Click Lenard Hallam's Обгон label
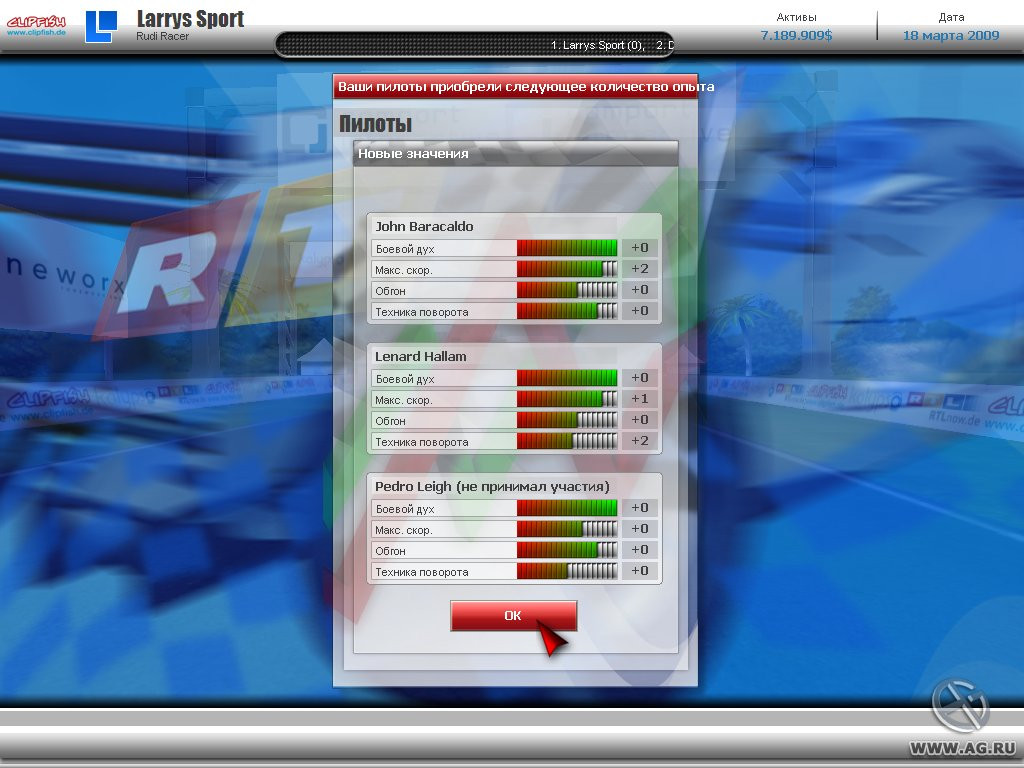 (x=391, y=421)
